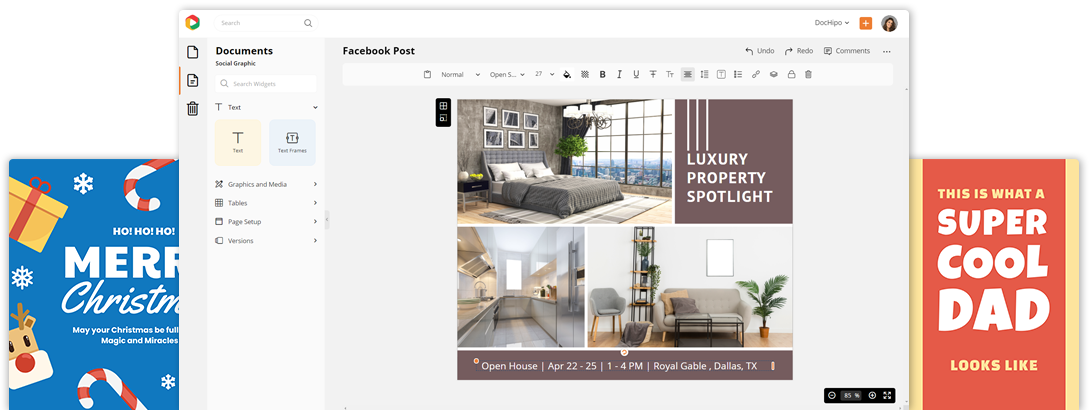Delete element with toolbar trash icon
This screenshot has height=410, width=1089.
coord(808,74)
